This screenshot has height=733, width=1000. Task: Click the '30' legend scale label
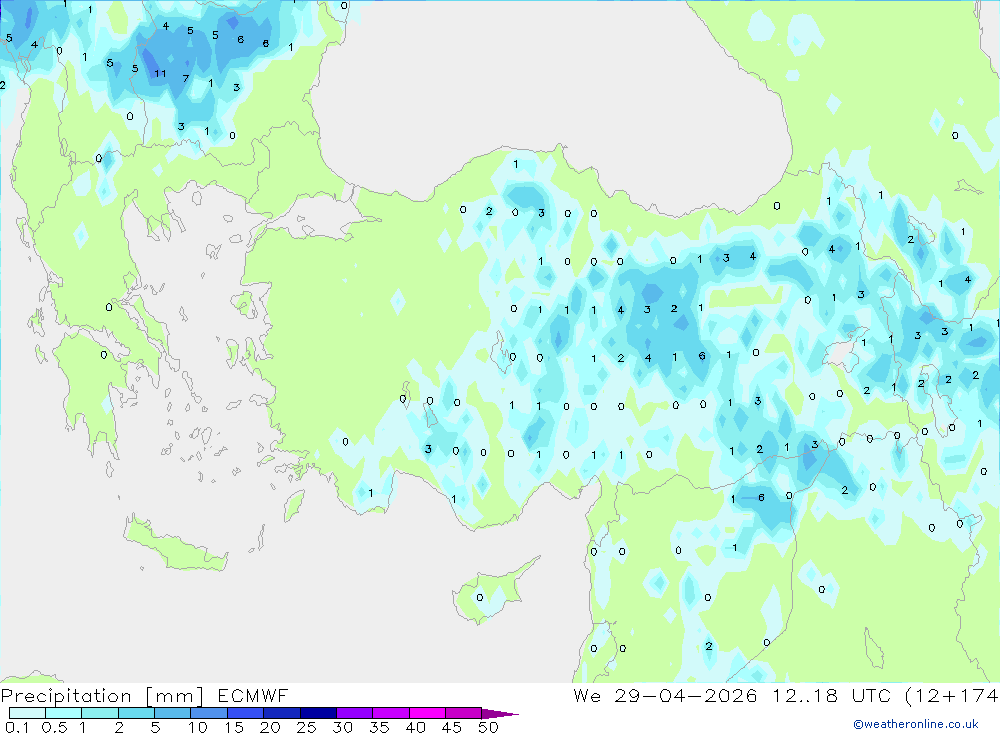[x=343, y=727]
